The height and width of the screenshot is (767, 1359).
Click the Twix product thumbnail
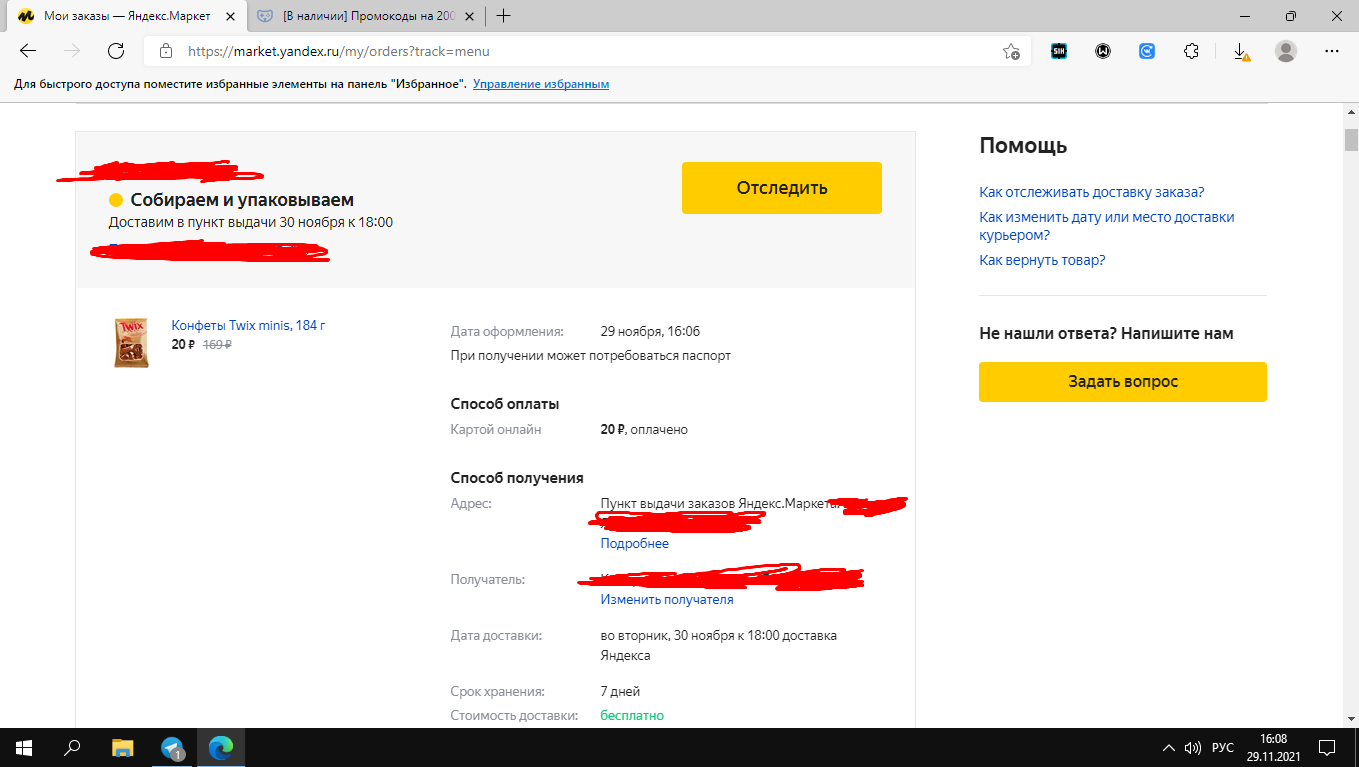click(131, 342)
